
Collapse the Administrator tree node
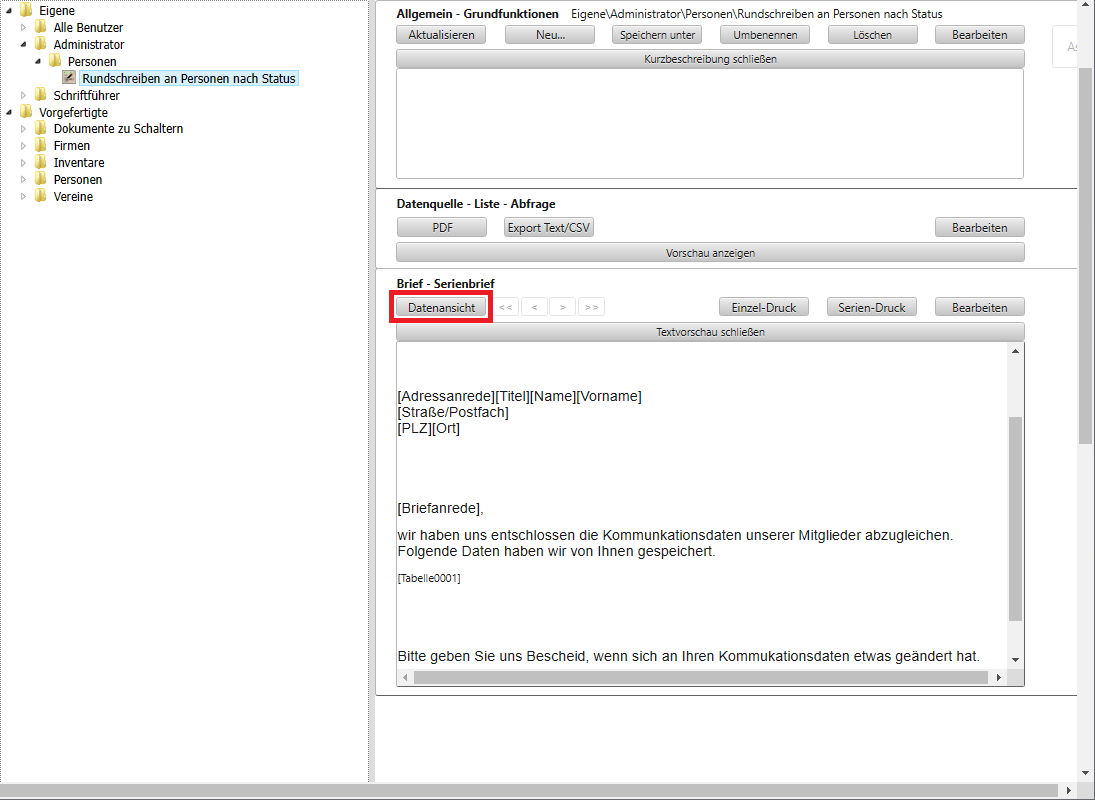[24, 45]
